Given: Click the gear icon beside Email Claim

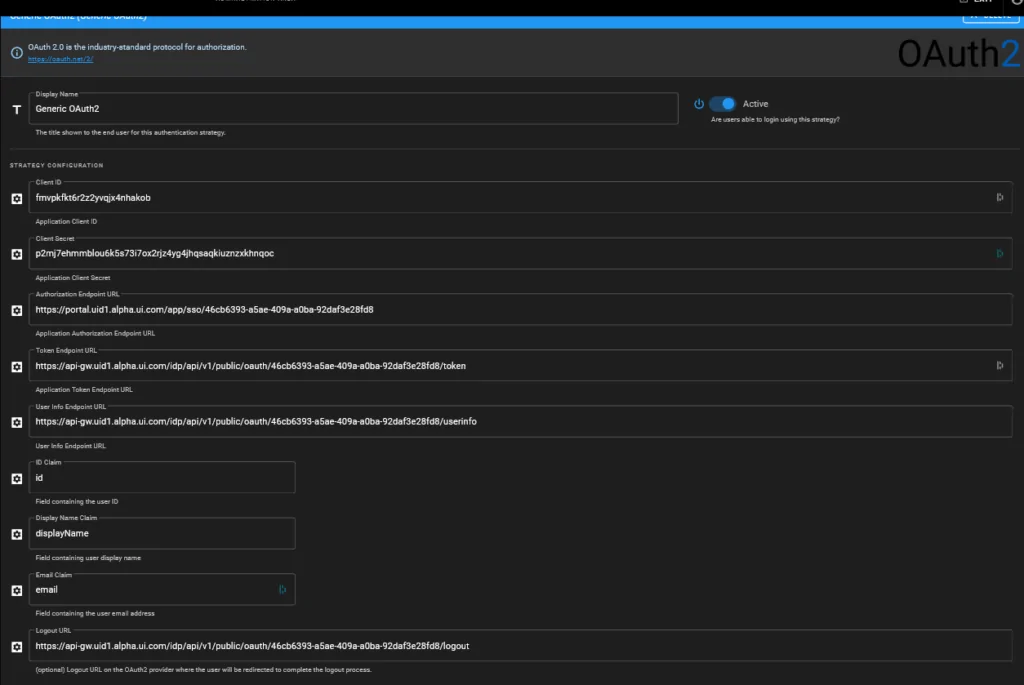Looking at the screenshot, I should point(17,590).
